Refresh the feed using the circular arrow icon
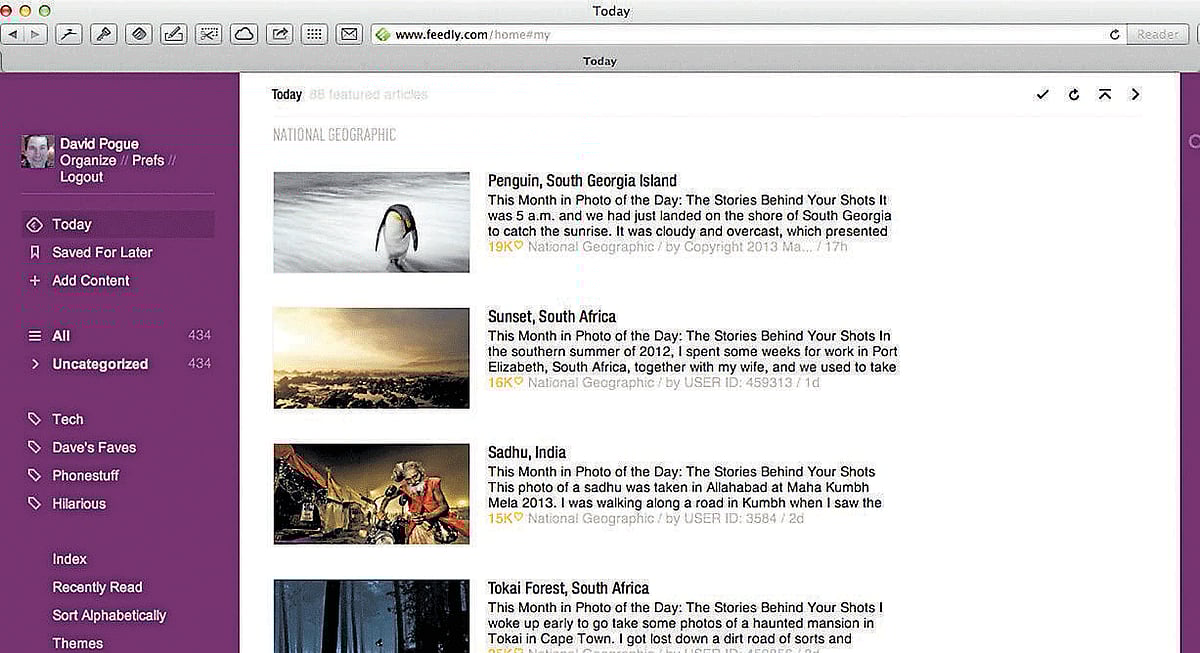The width and height of the screenshot is (1200, 653). (1074, 94)
